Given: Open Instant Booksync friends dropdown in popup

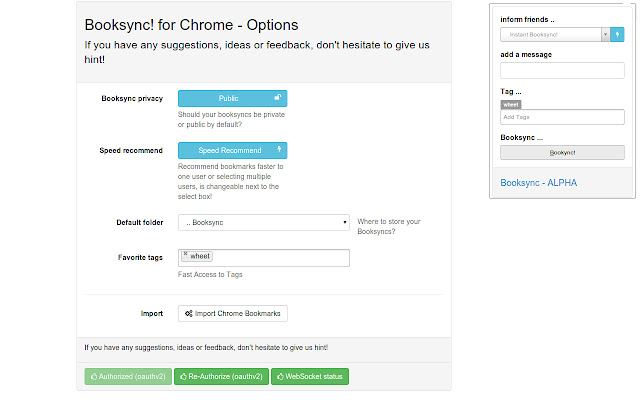Looking at the screenshot, I should (555, 35).
